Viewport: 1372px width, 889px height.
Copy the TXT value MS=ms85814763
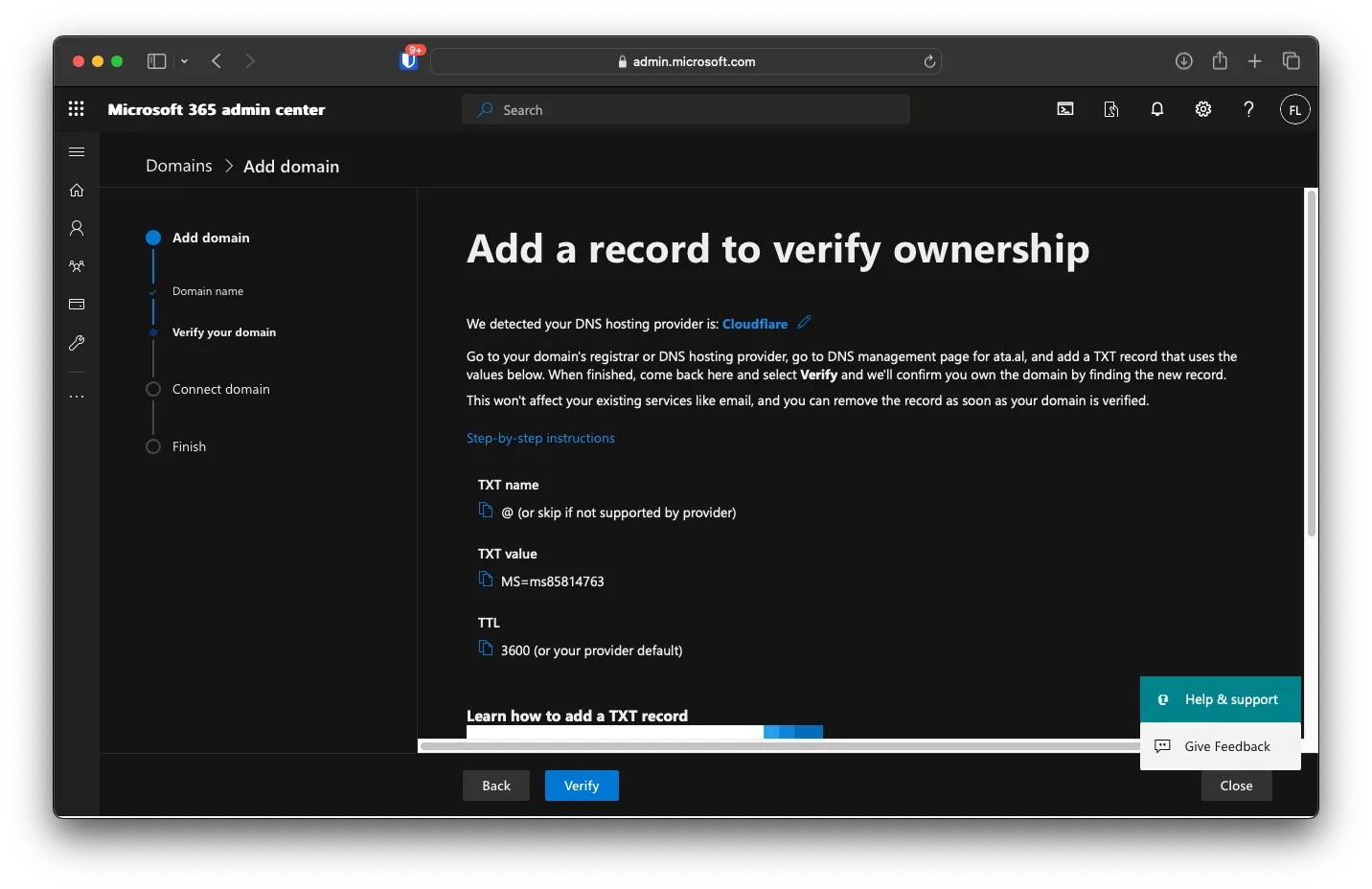(x=486, y=580)
